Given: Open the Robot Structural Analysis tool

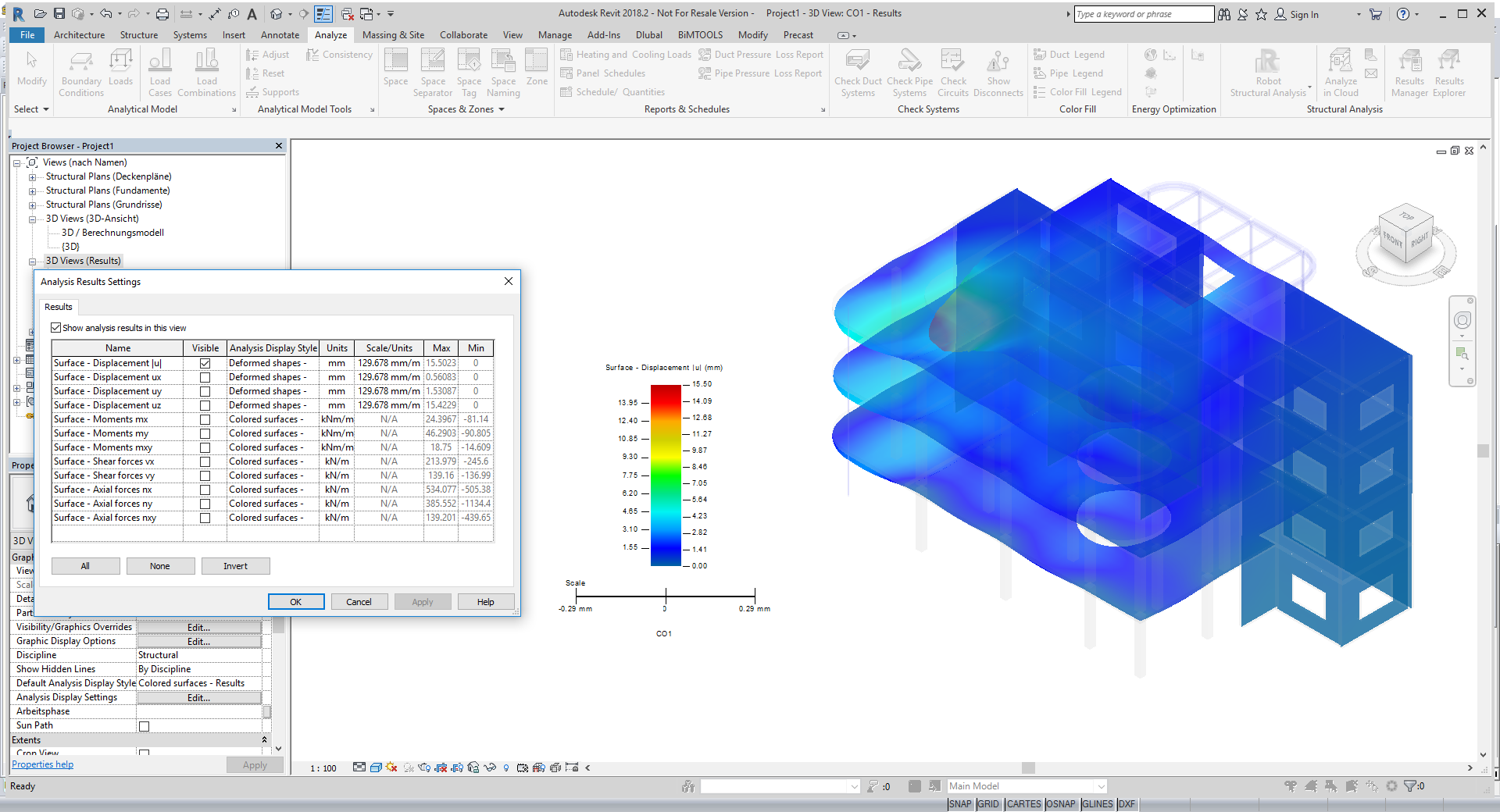Looking at the screenshot, I should coord(1266,72).
